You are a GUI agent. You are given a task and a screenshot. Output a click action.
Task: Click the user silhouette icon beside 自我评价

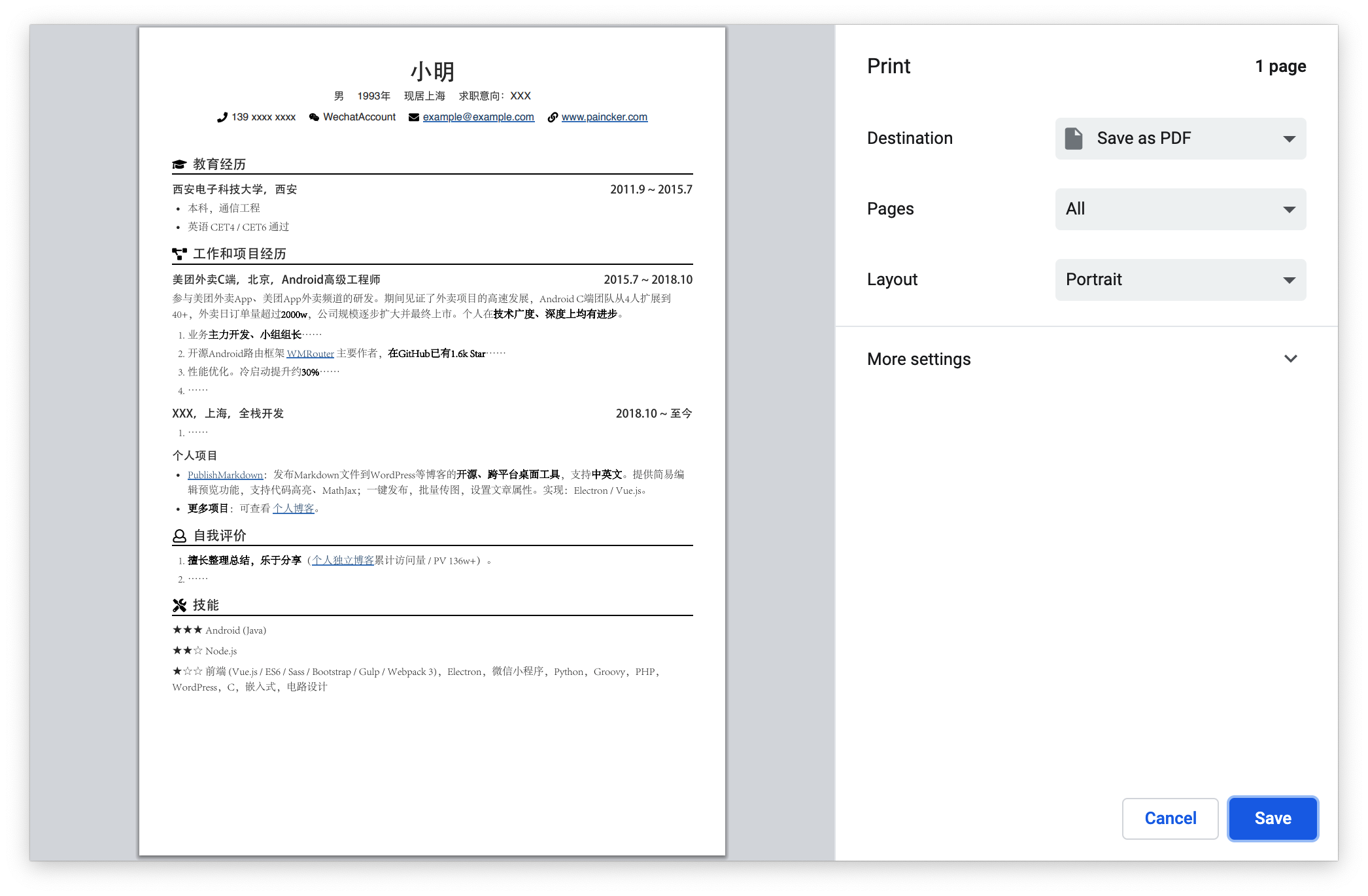tap(179, 536)
